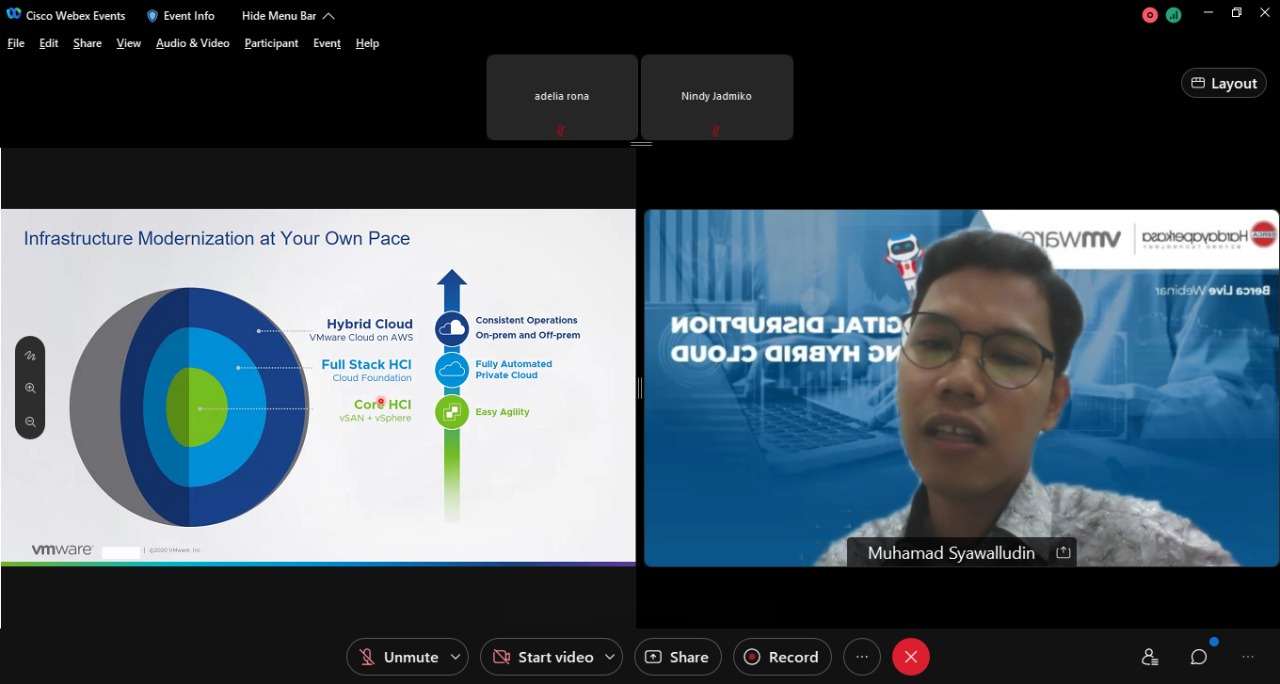Open the Event menu
This screenshot has width=1280, height=684.
click(327, 43)
